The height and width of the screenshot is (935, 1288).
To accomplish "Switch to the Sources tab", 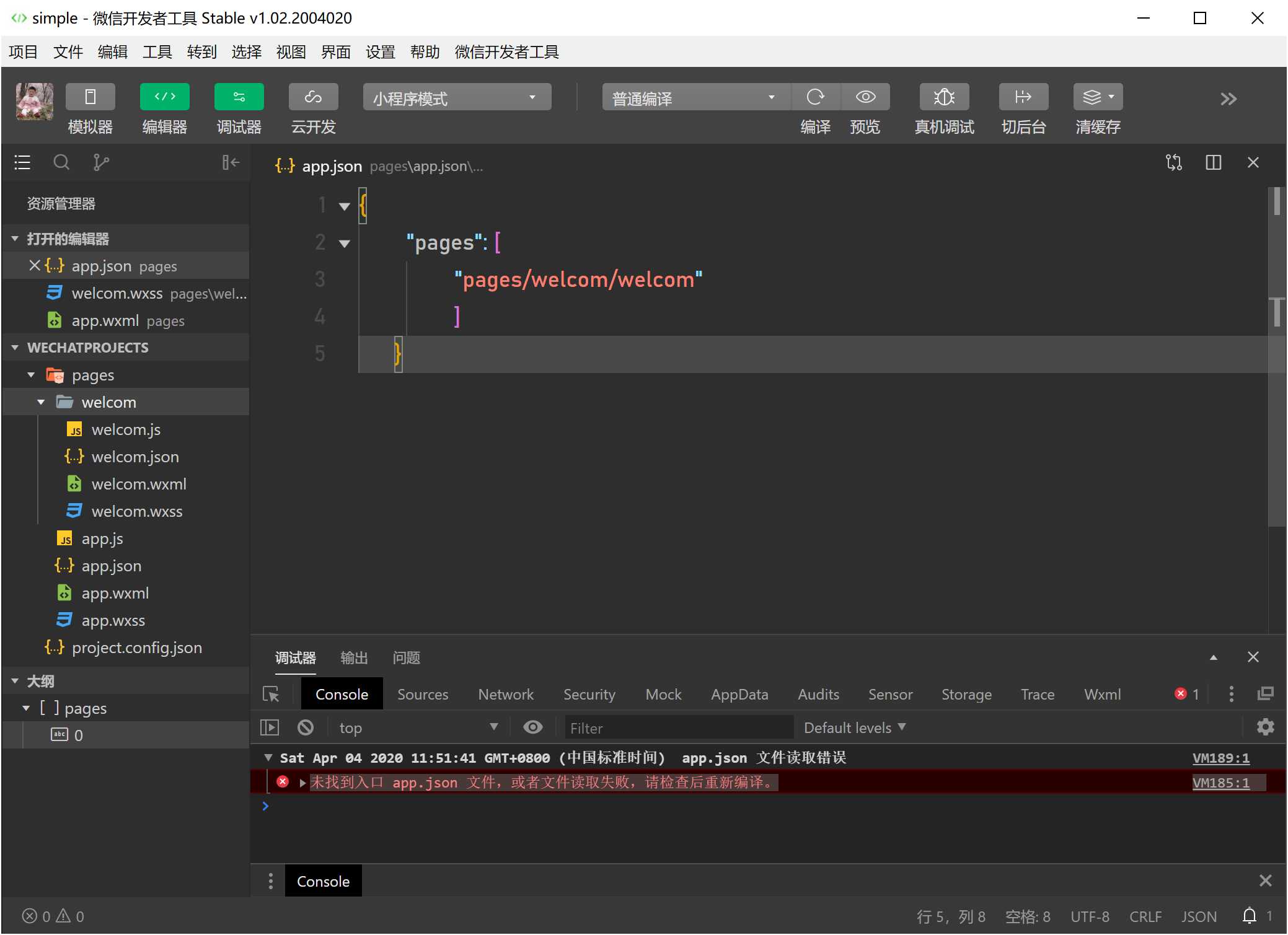I will point(423,695).
